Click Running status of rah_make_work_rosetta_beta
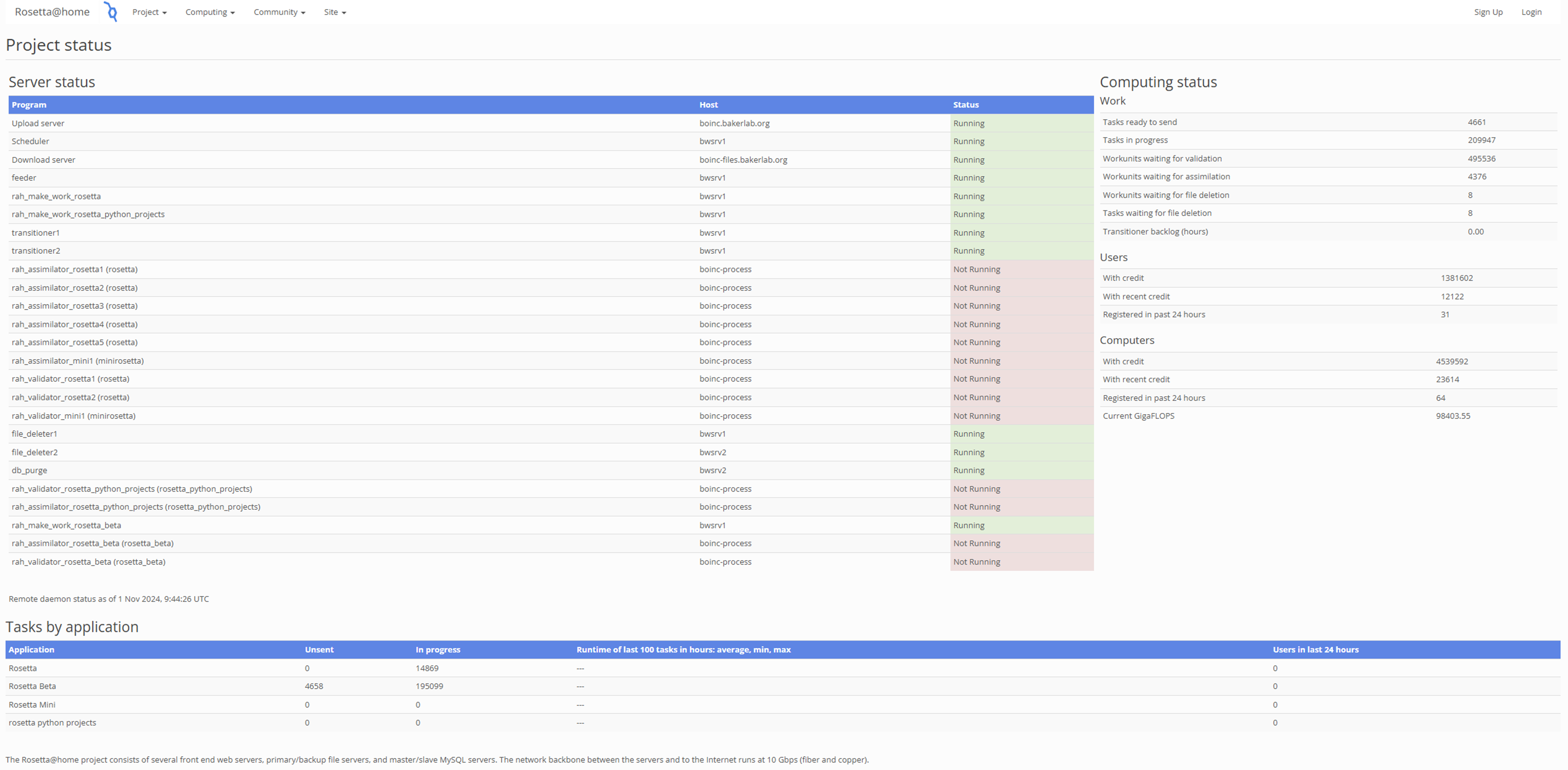The width and height of the screenshot is (1568, 770). click(x=968, y=525)
